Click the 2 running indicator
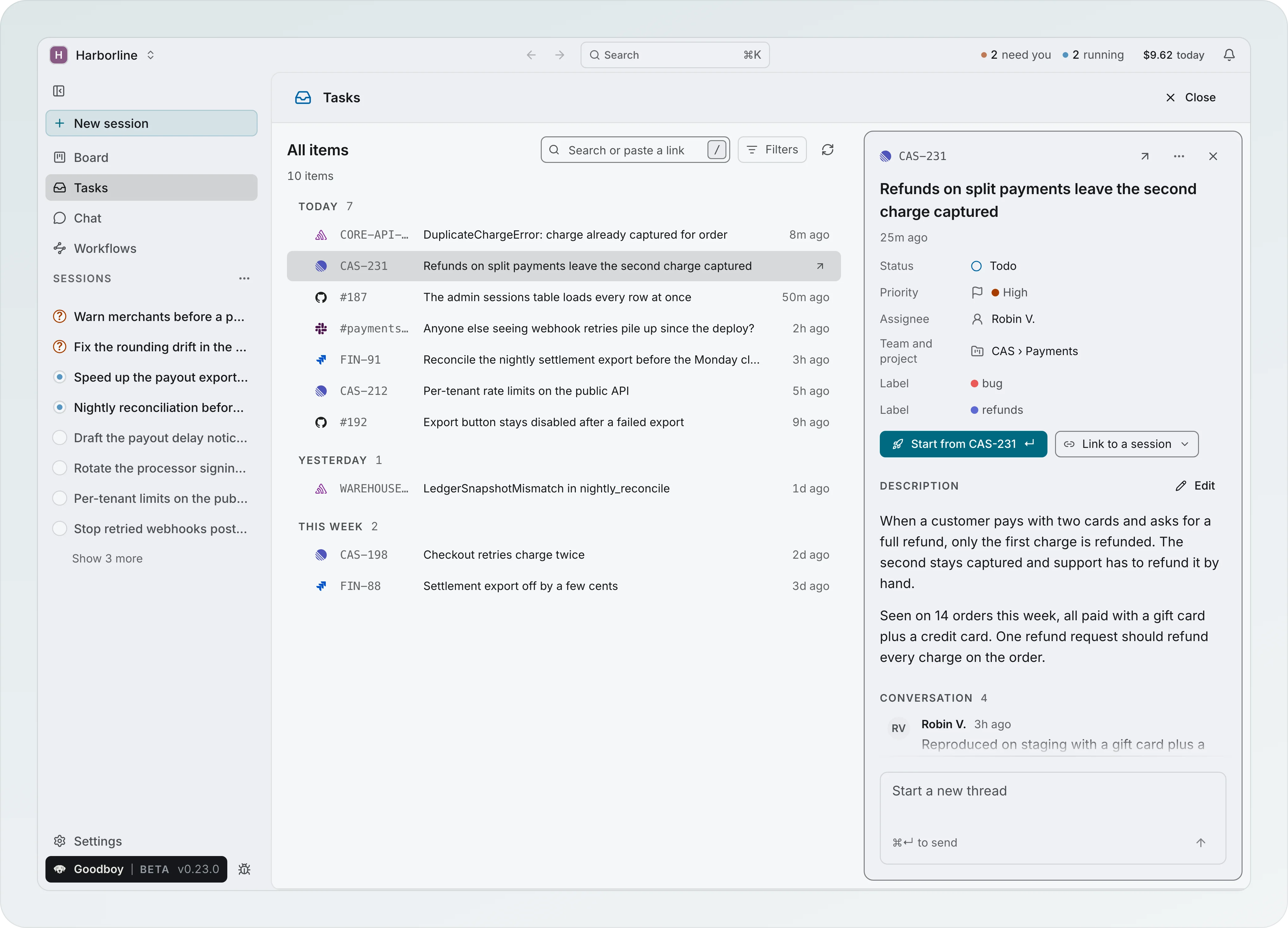Screen dimensions: 1288x928 tap(1093, 55)
